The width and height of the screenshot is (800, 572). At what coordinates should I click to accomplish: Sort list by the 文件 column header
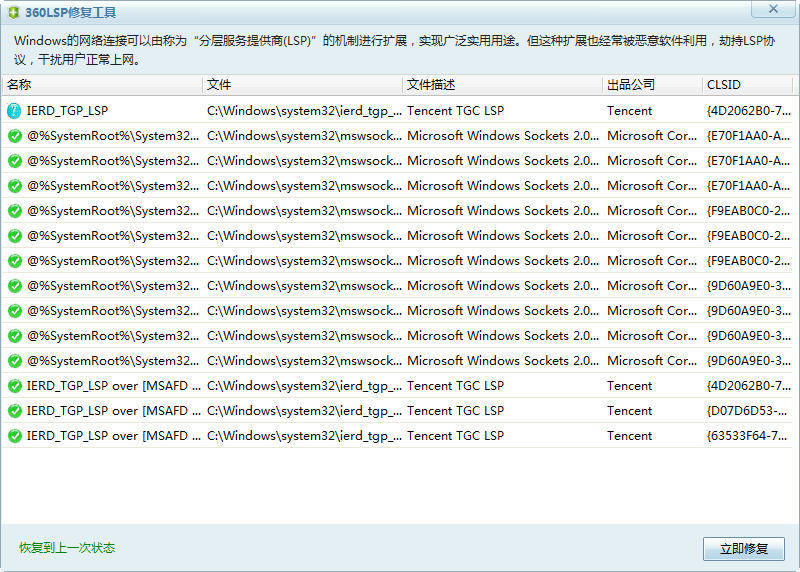(300, 85)
